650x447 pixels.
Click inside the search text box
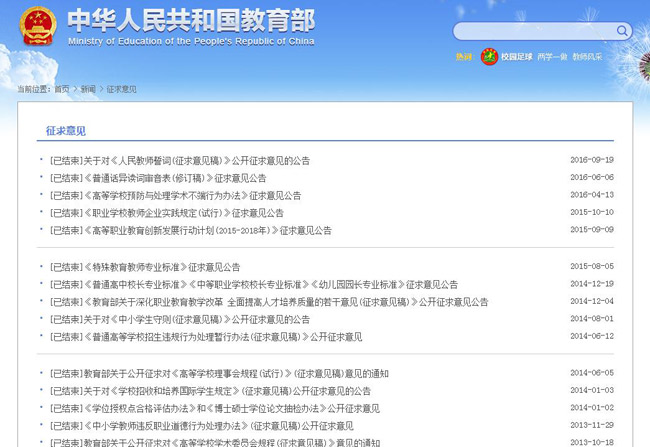pyautogui.click(x=535, y=31)
